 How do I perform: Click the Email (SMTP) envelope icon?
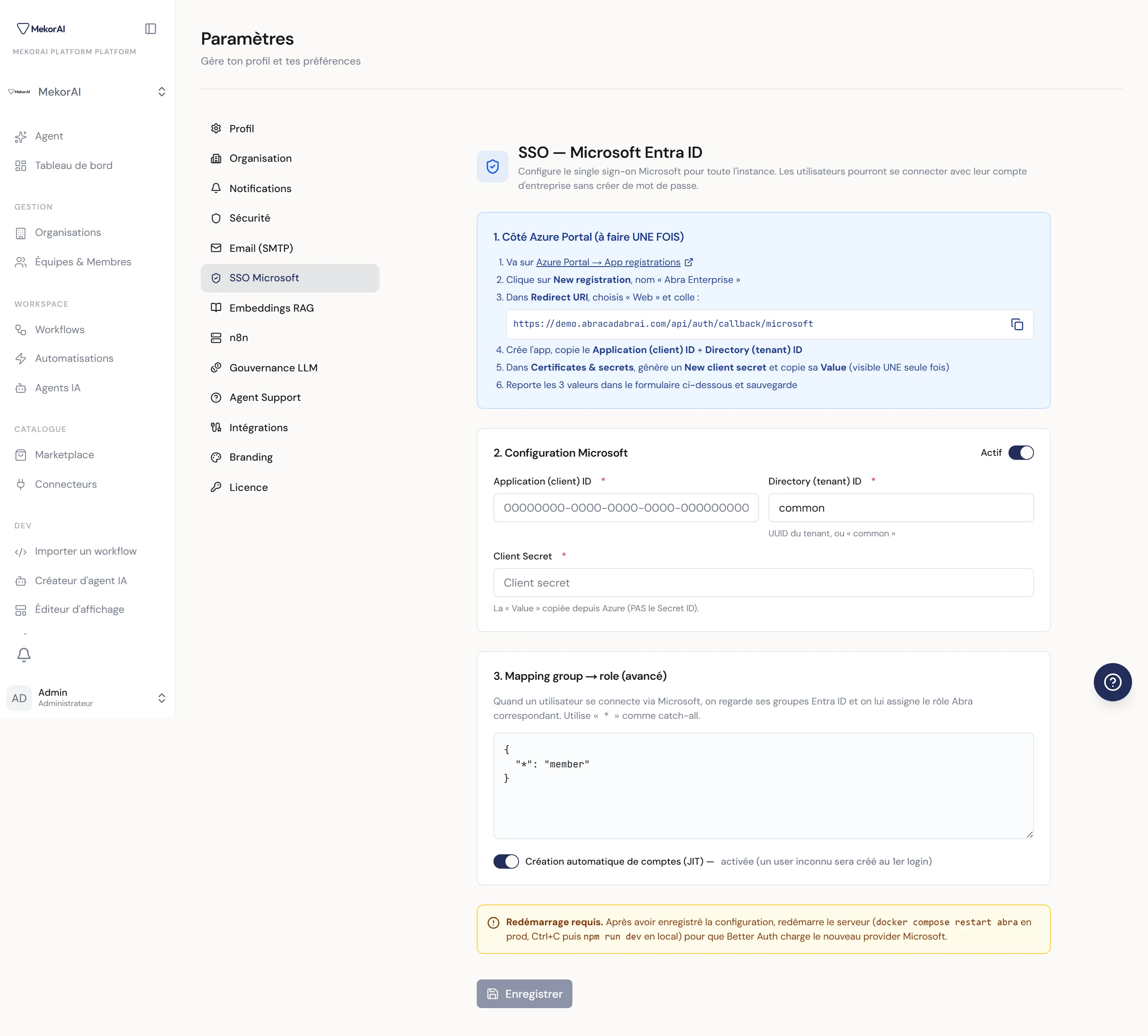click(216, 248)
